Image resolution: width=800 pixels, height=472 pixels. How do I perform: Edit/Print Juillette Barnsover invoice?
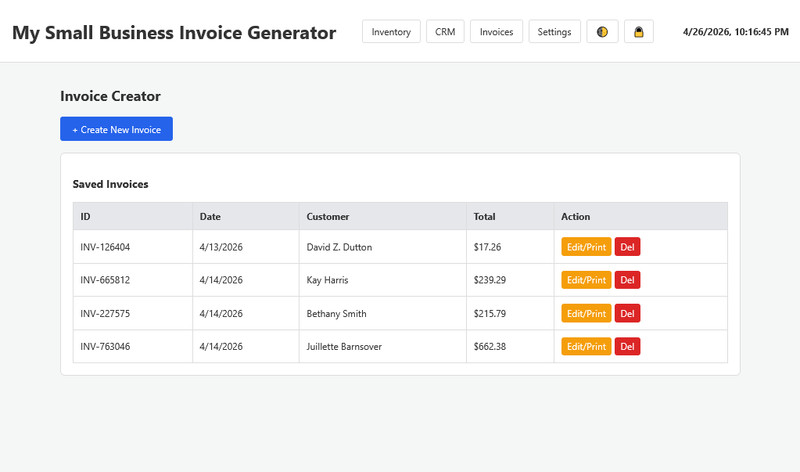click(586, 346)
